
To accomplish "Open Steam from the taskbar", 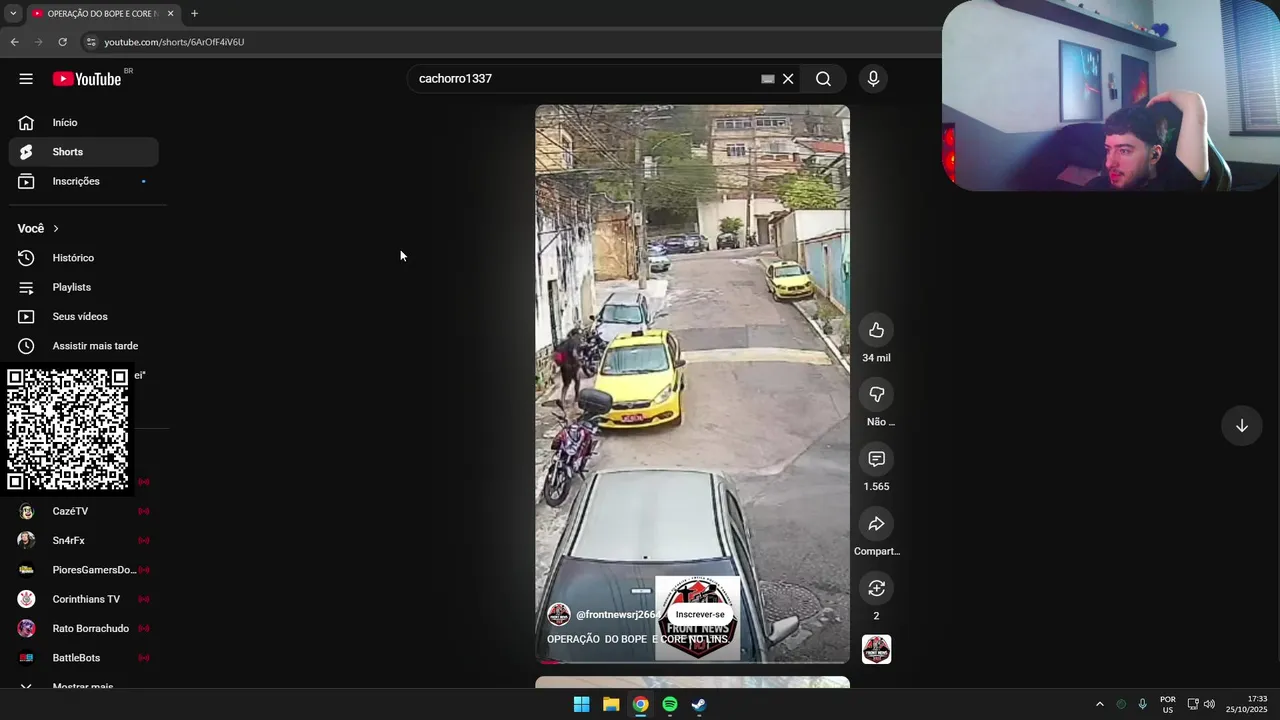I will [x=699, y=704].
